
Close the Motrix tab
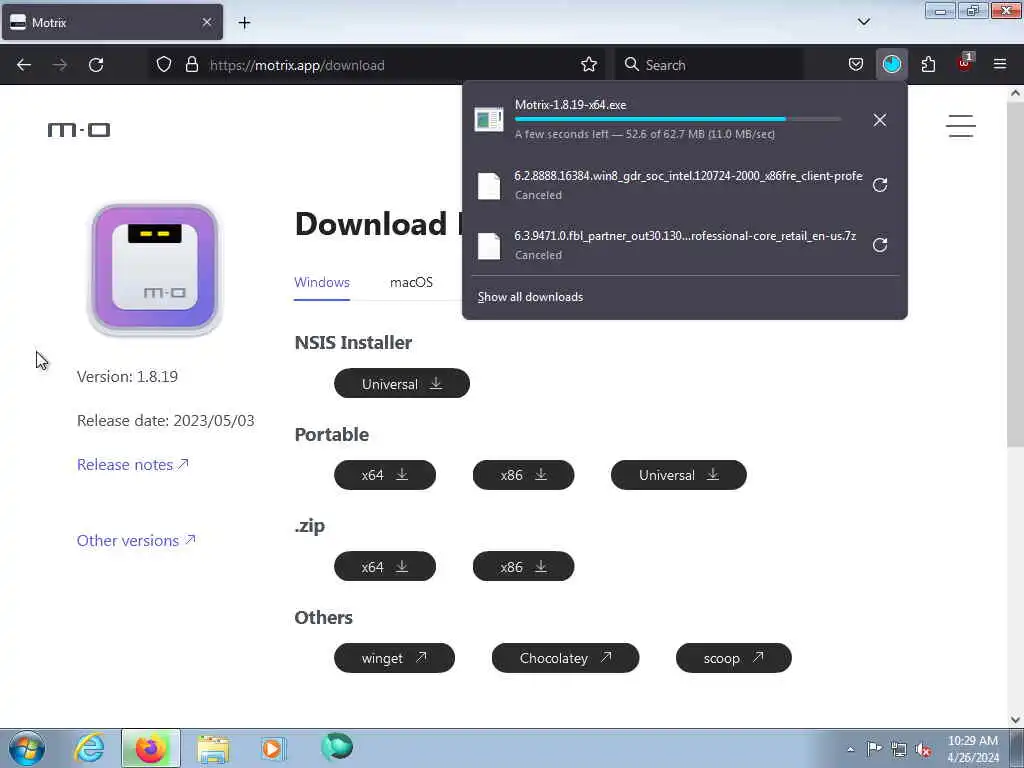(207, 22)
